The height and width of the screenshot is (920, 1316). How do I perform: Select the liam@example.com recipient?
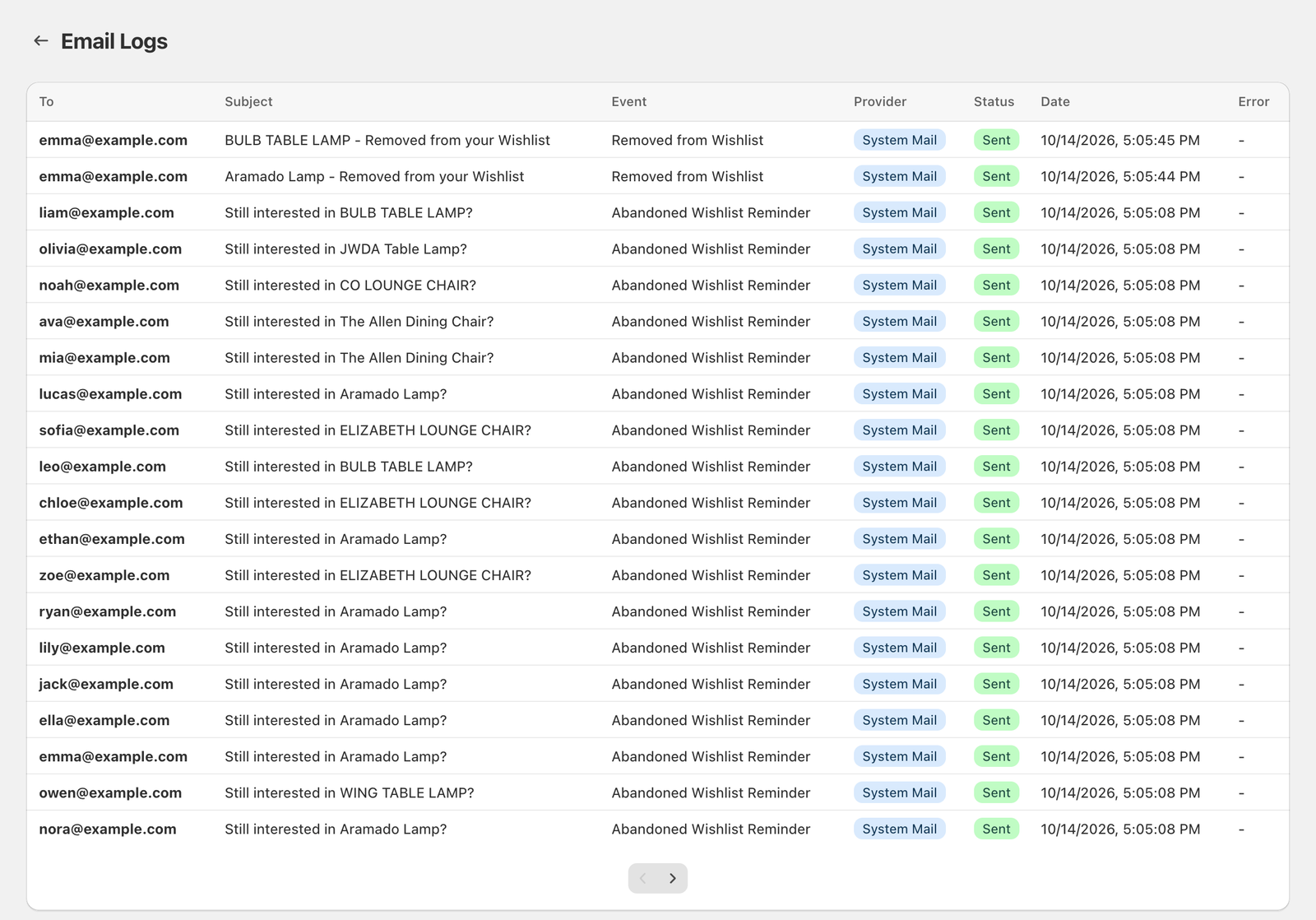click(x=107, y=212)
